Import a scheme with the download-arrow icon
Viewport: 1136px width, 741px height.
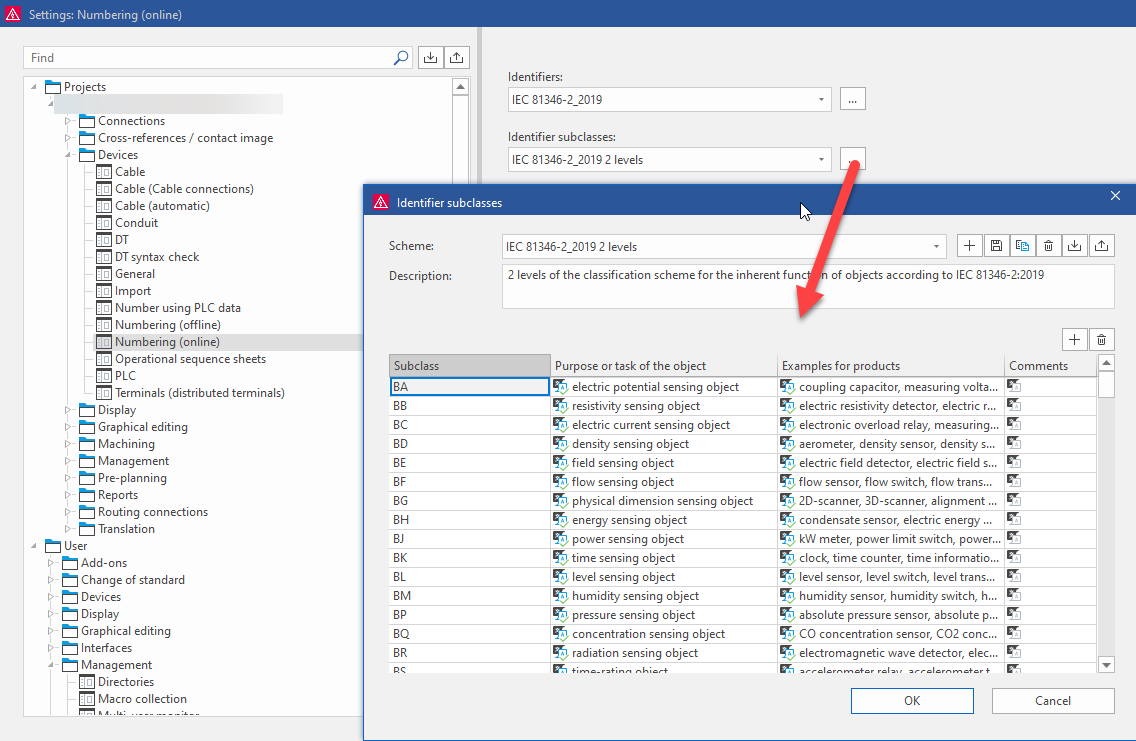1074,246
